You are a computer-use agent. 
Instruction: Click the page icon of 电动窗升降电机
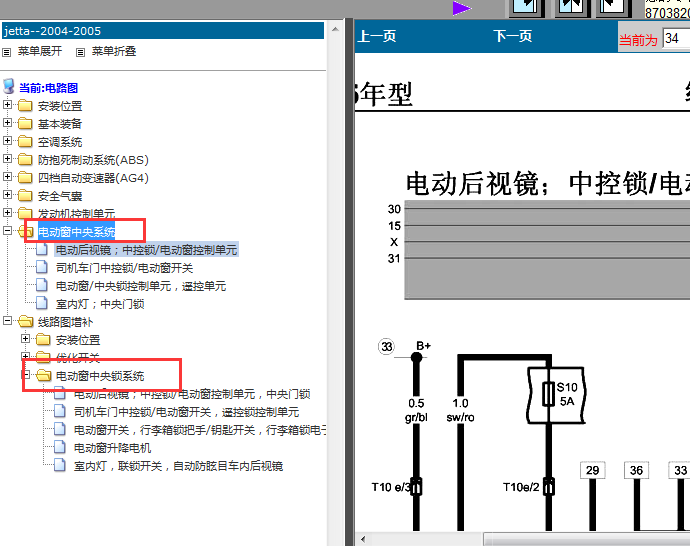[x=60, y=447]
